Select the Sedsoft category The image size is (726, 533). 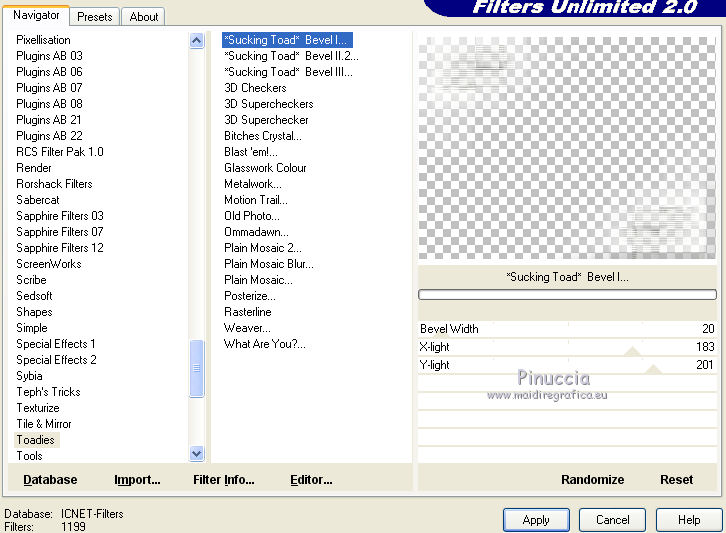click(x=34, y=296)
